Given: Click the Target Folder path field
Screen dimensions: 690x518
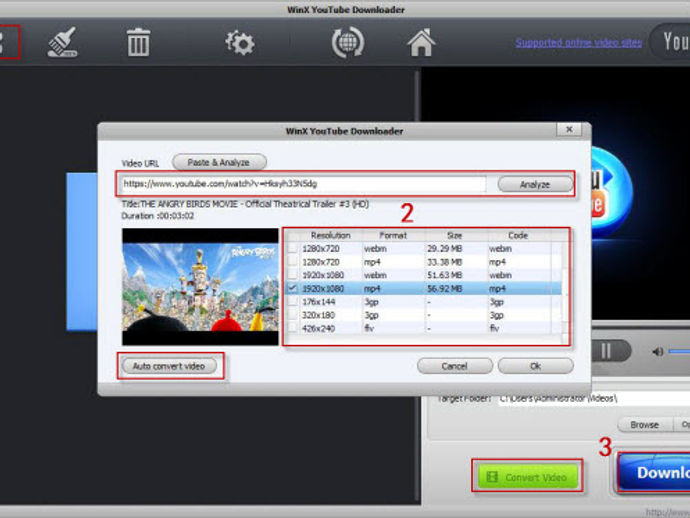Looking at the screenshot, I should [x=594, y=399].
